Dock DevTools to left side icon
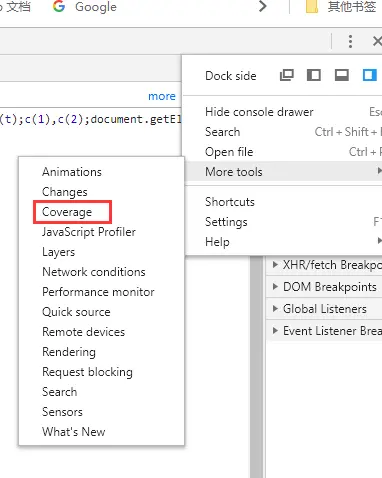 click(314, 75)
